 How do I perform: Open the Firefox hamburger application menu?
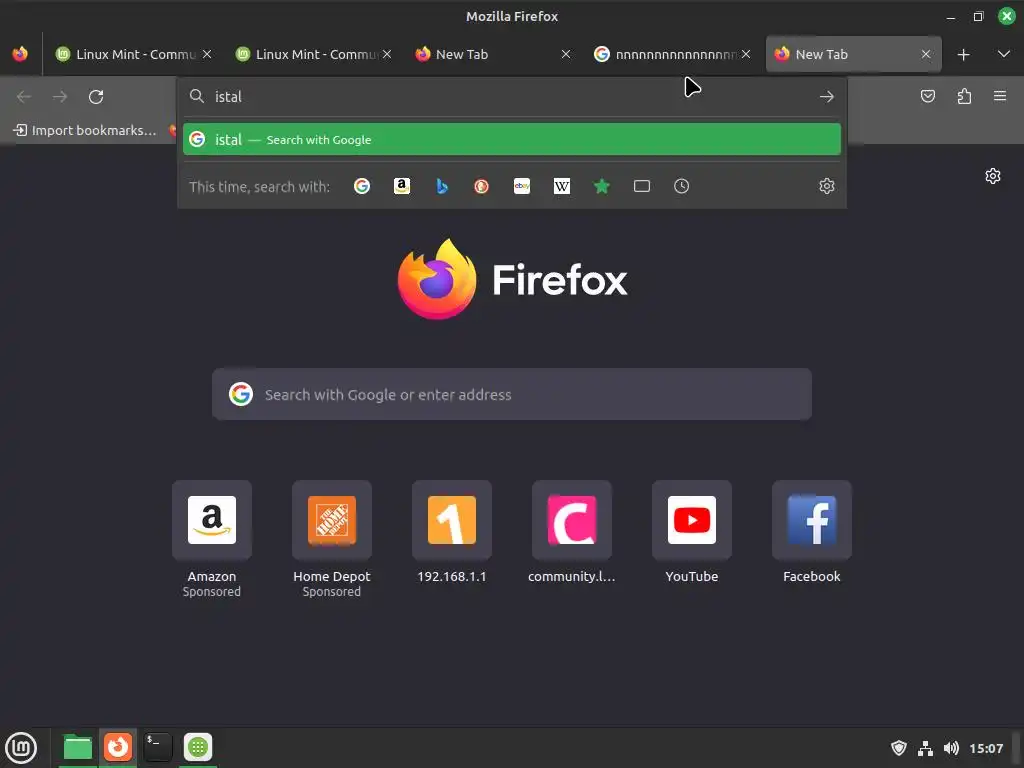(1000, 97)
